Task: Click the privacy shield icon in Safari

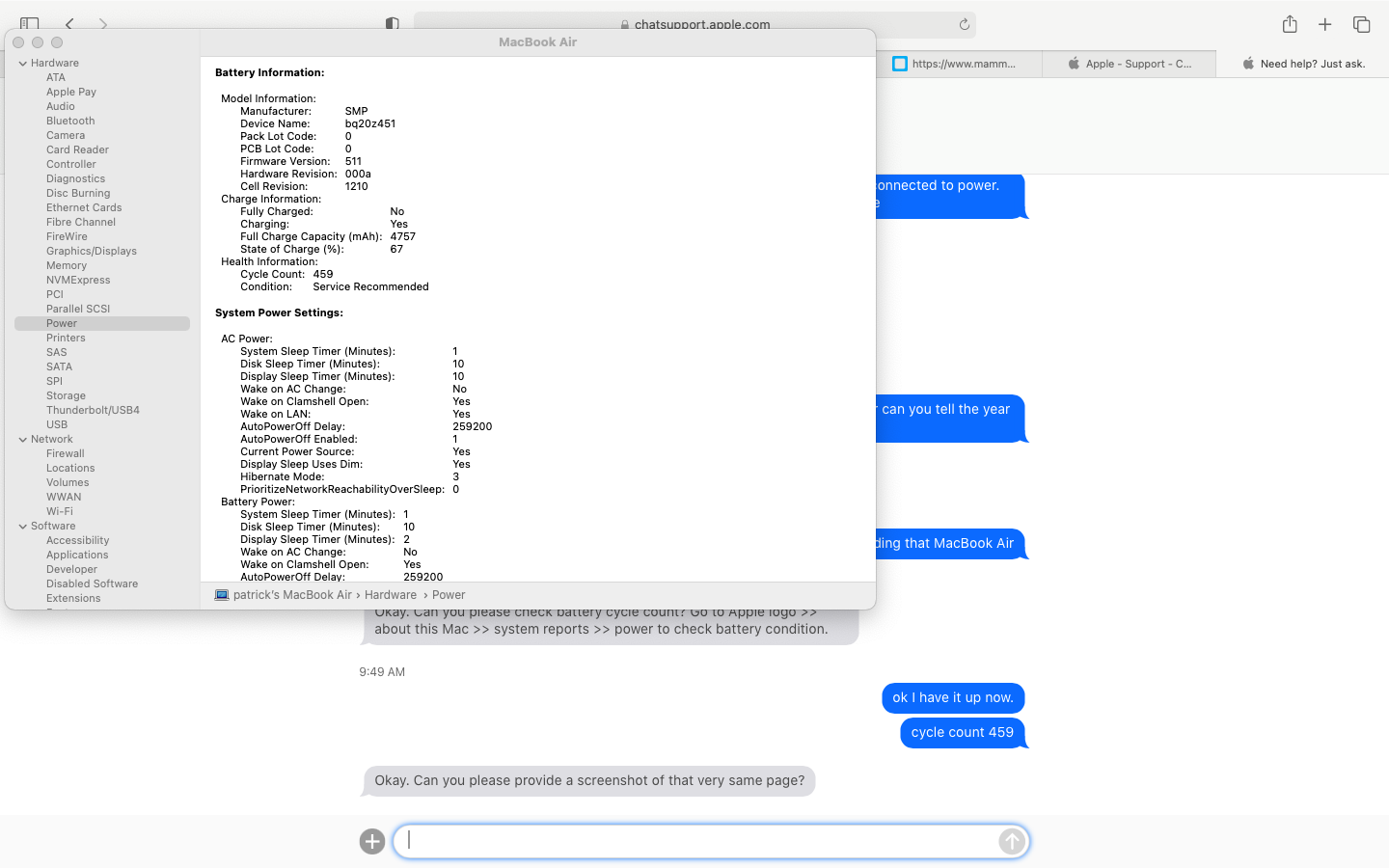Action: [393, 23]
